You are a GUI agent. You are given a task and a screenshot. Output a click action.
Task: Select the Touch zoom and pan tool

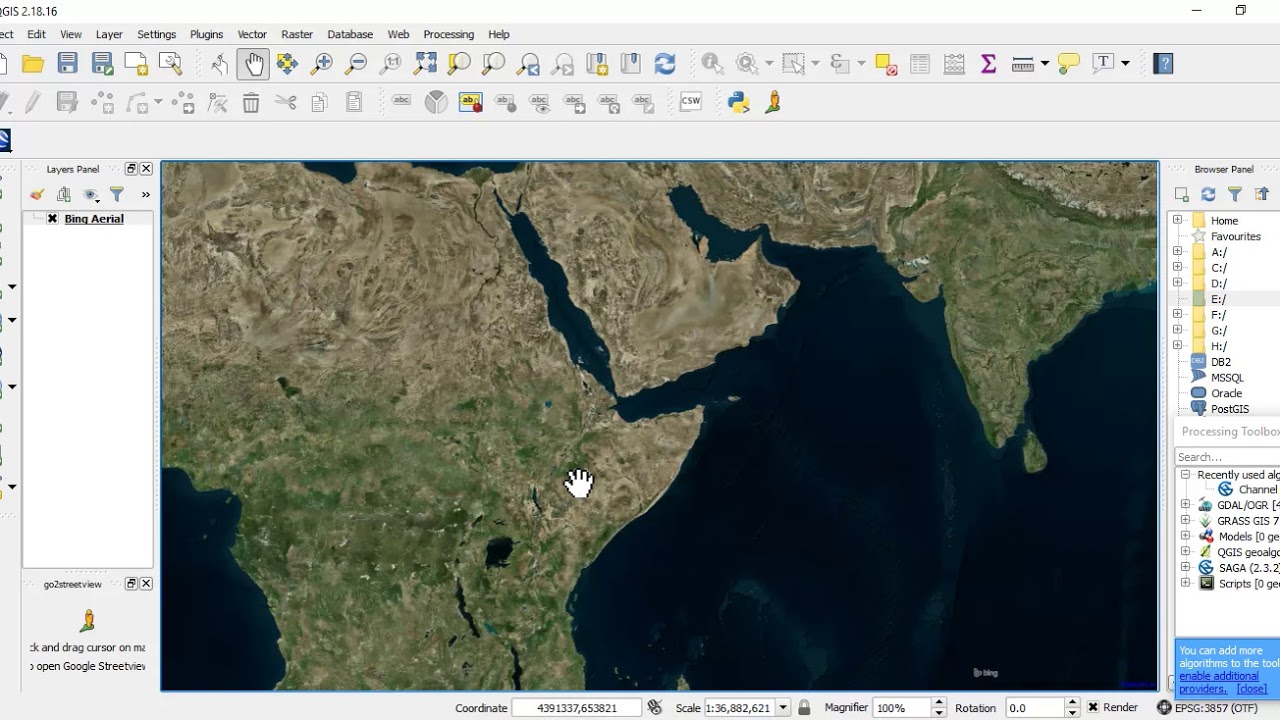[219, 64]
